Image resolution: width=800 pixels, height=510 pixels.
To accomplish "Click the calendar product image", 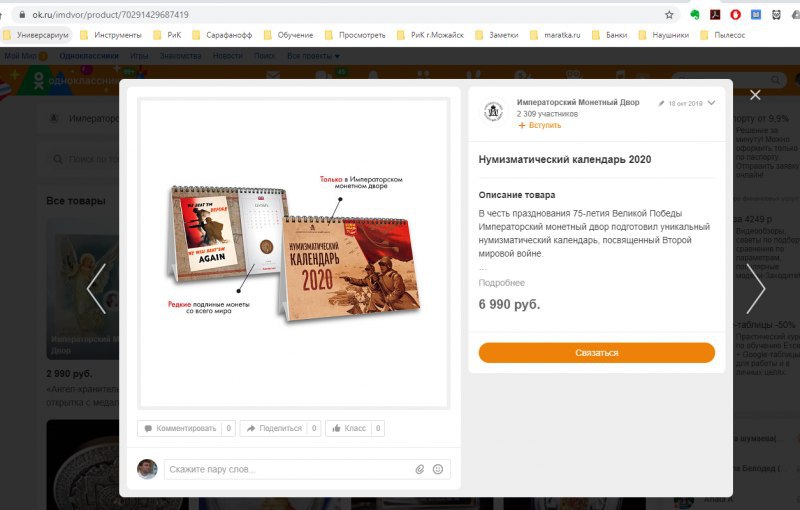I will click(x=294, y=253).
